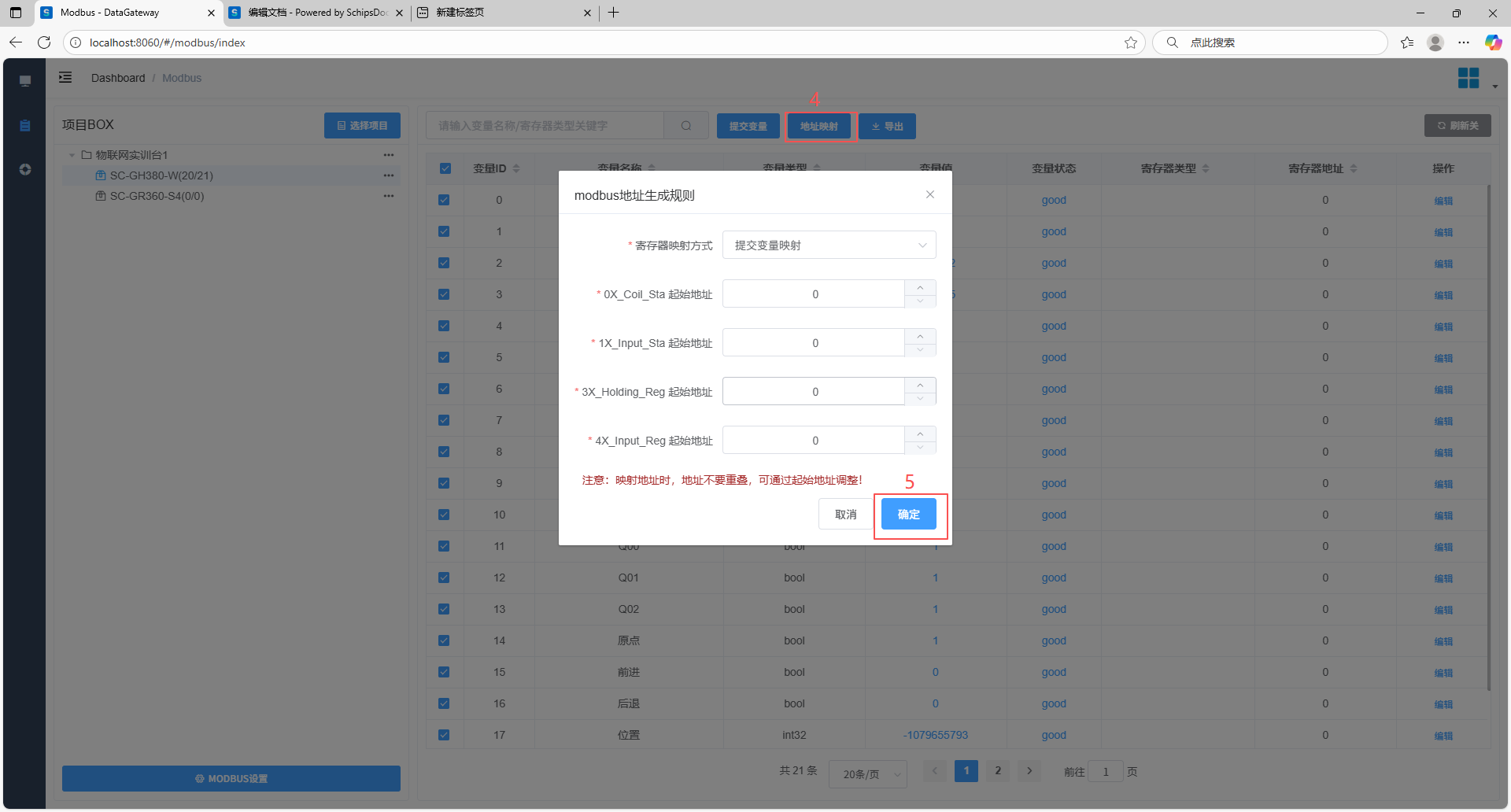Uncheck the checkbox for row with ID 17
Viewport: 1511px width, 812px height.
pos(445,735)
